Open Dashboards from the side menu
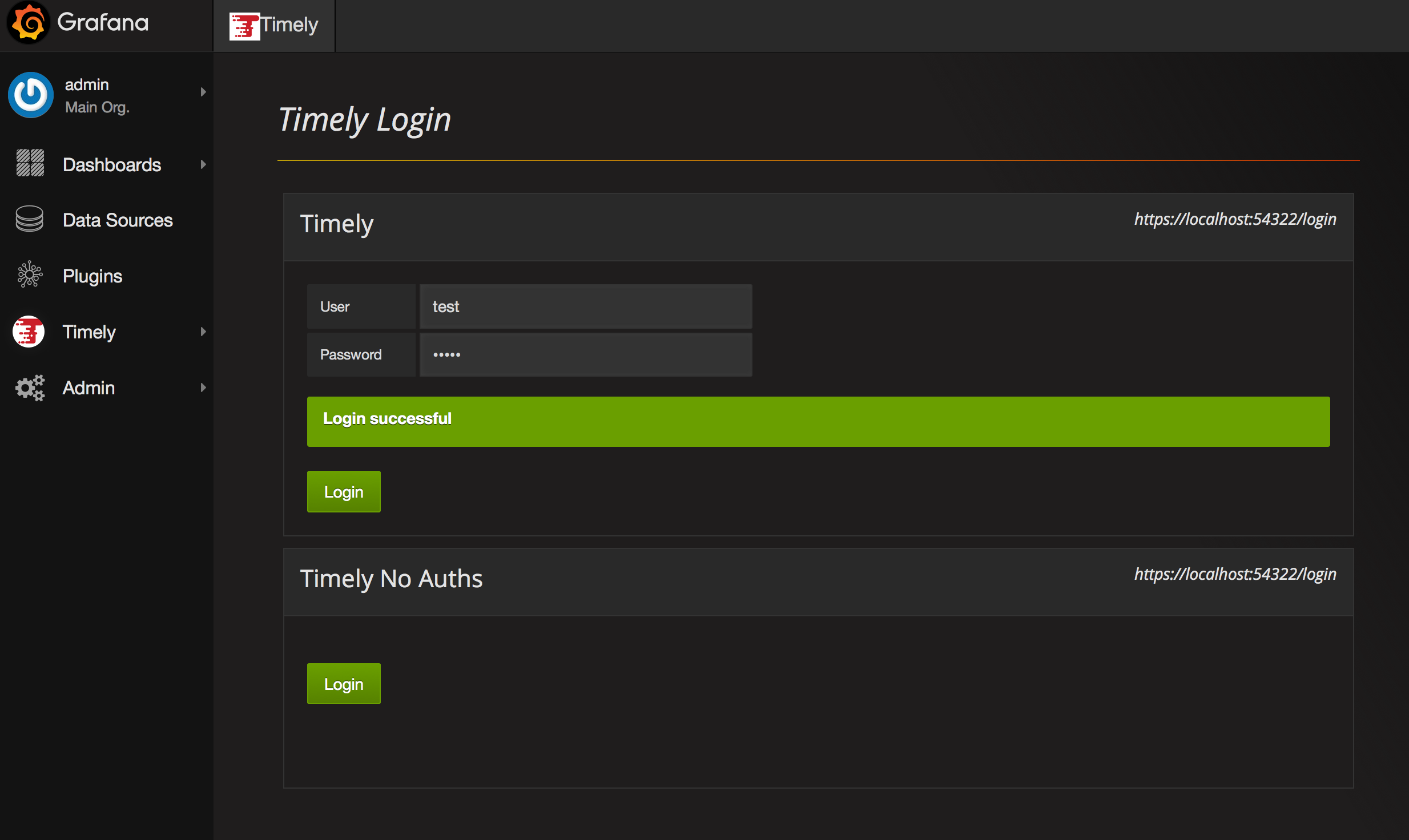The width and height of the screenshot is (1409, 840). click(x=112, y=165)
